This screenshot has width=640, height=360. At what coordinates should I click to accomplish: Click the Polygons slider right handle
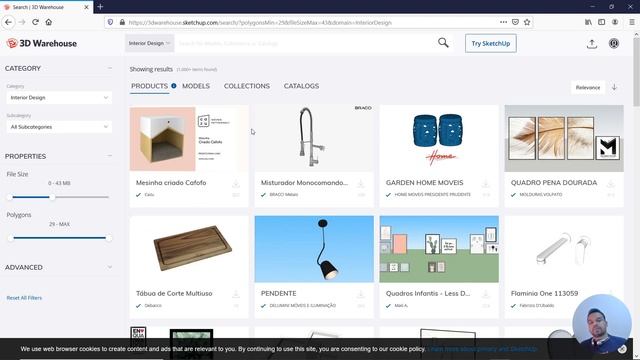click(x=109, y=238)
